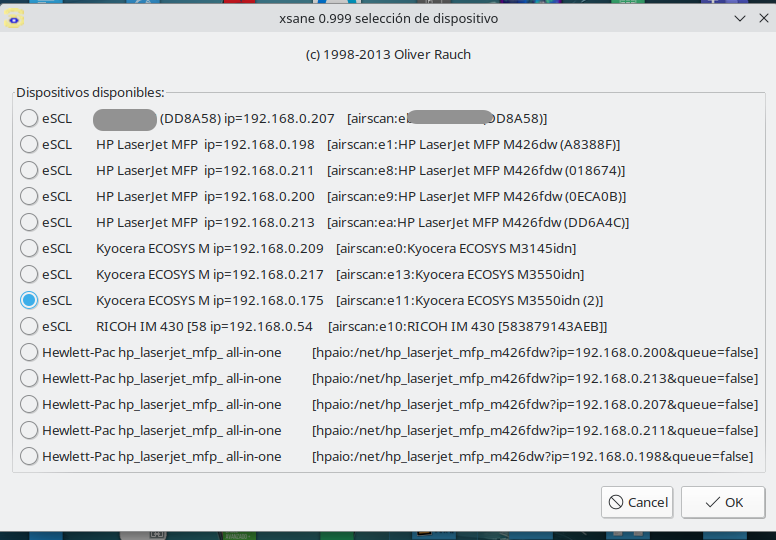
Task: Click text airscan:e13:Kyocera ECOSYS M3550idn
Action: tap(460, 274)
